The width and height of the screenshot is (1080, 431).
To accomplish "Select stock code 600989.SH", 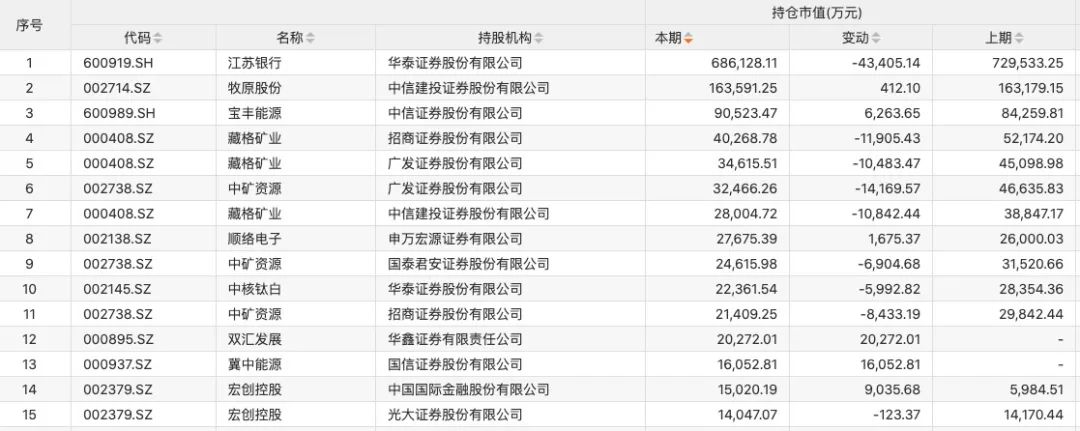I will pos(119,113).
